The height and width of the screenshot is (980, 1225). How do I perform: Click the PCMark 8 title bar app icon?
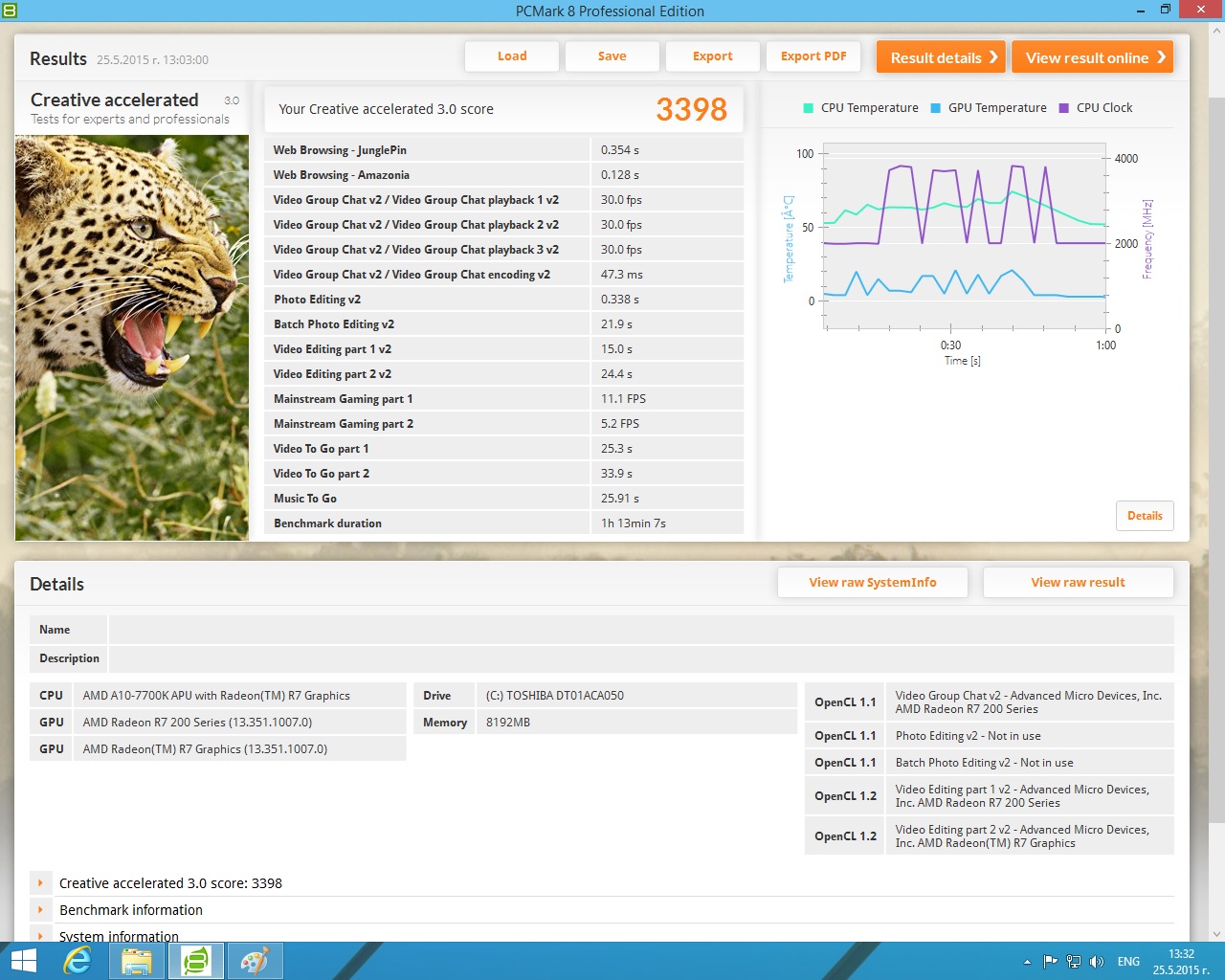point(10,10)
